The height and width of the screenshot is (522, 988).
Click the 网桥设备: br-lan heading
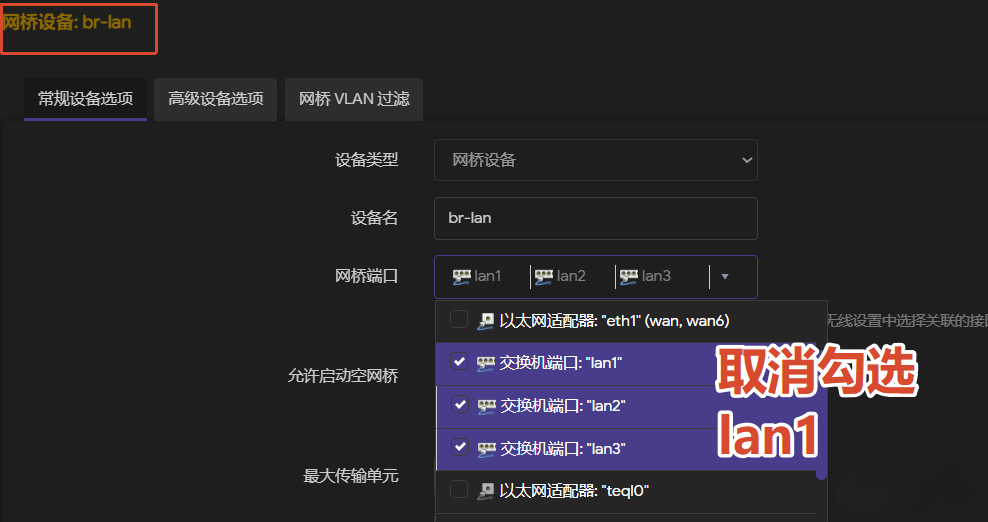point(66,22)
